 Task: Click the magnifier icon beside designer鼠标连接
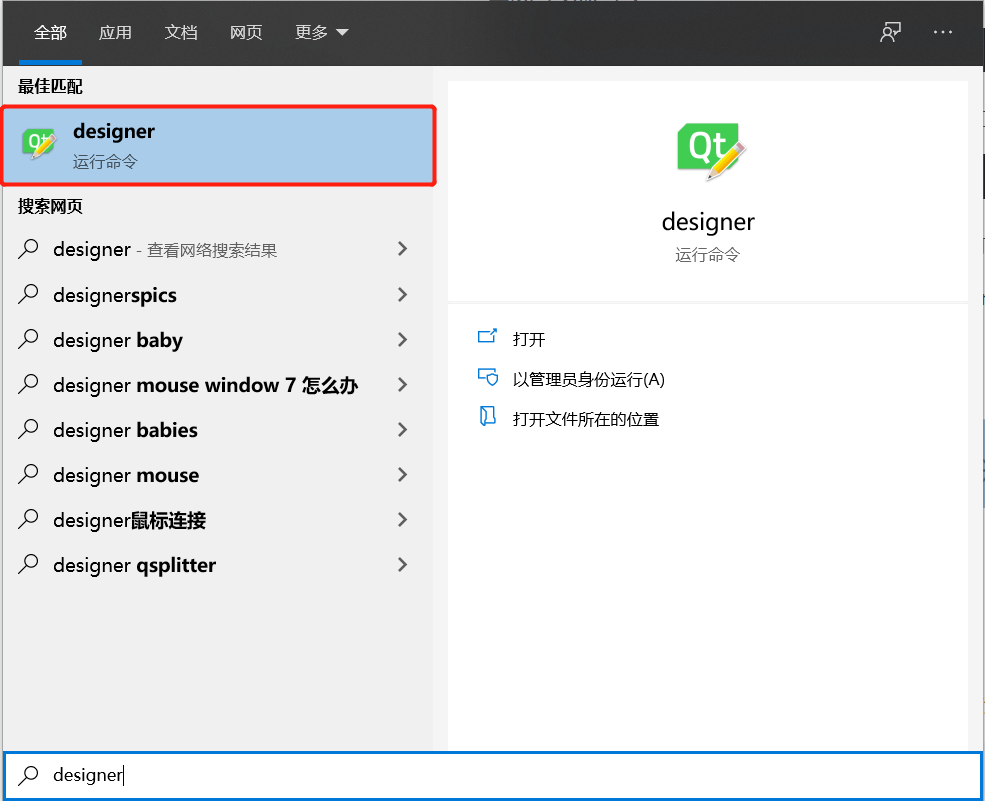(28, 520)
